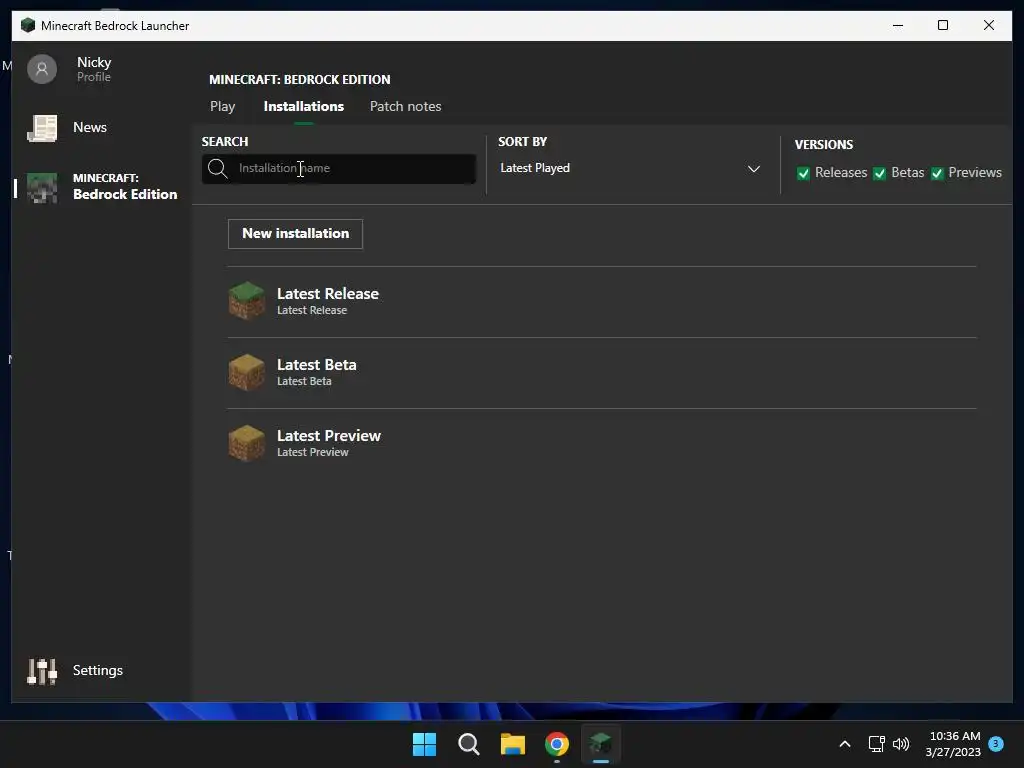
Task: Open notification badge showing 3
Action: (996, 743)
